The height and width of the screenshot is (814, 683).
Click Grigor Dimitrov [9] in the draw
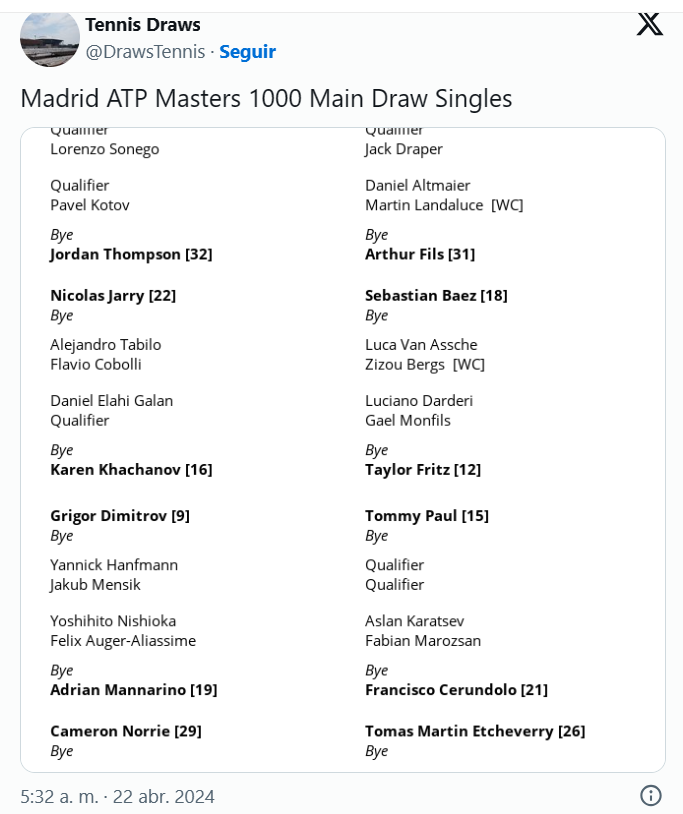pos(120,516)
